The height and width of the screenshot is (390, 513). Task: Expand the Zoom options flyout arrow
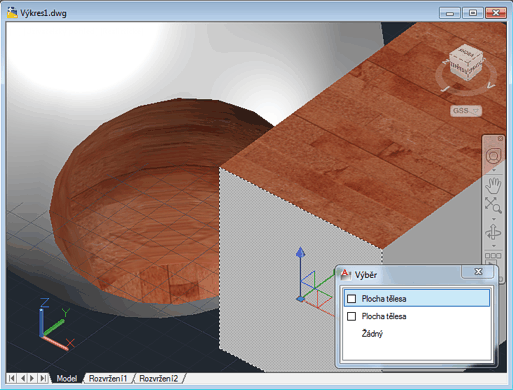coord(494,219)
